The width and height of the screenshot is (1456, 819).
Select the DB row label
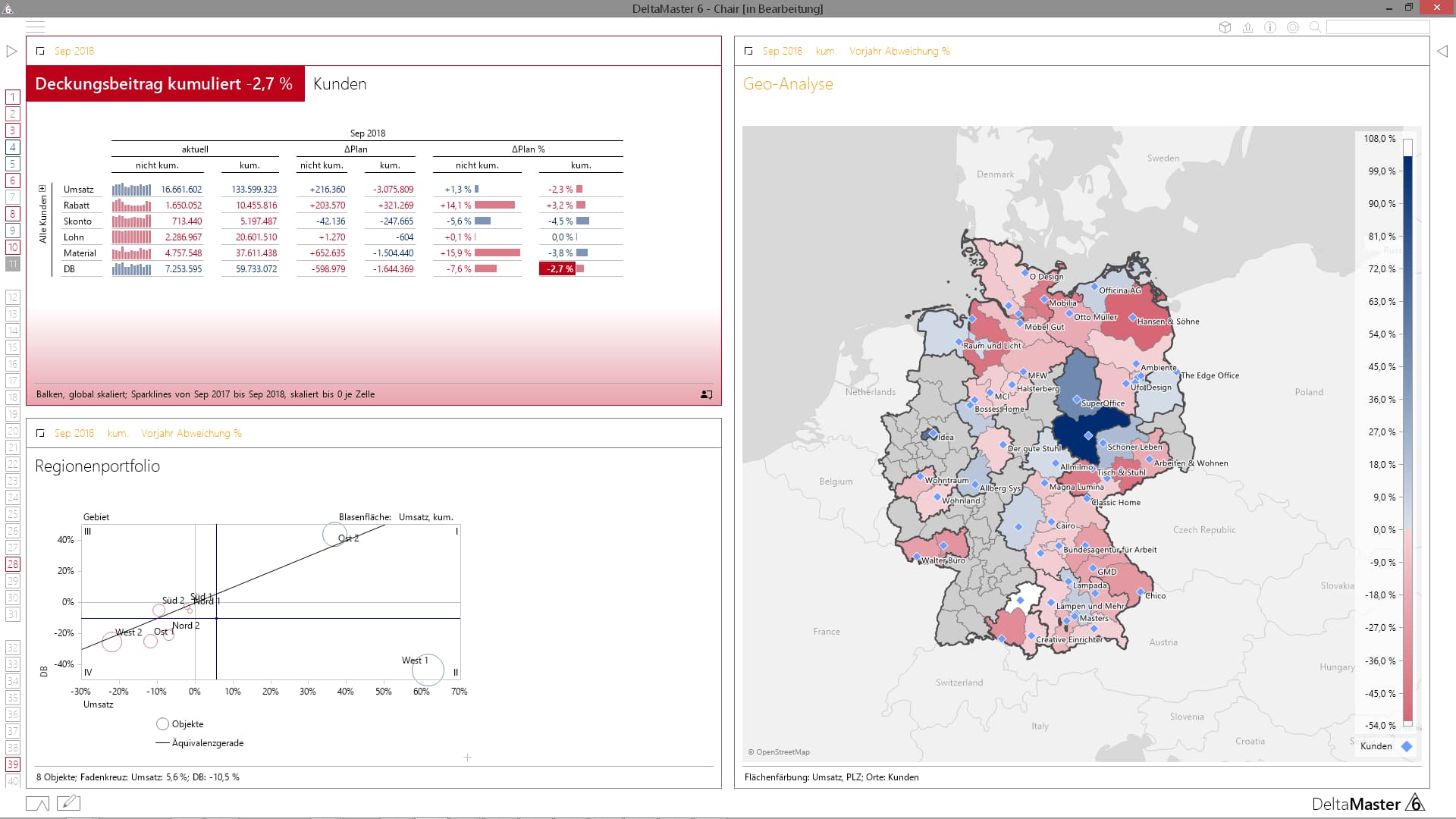[69, 269]
